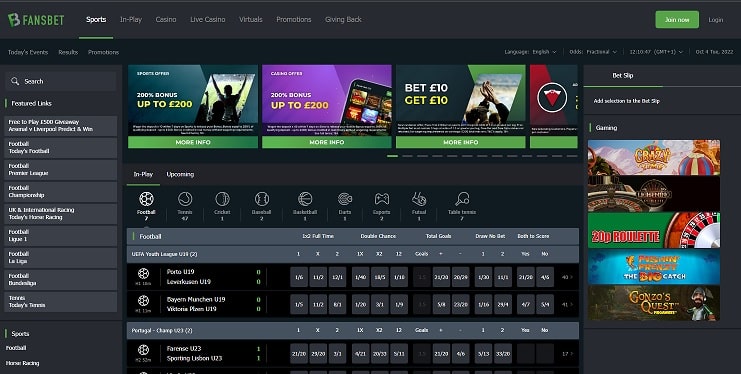This screenshot has height=374, width=741.
Task: Select first active banner carousel indicator
Action: coord(392,156)
